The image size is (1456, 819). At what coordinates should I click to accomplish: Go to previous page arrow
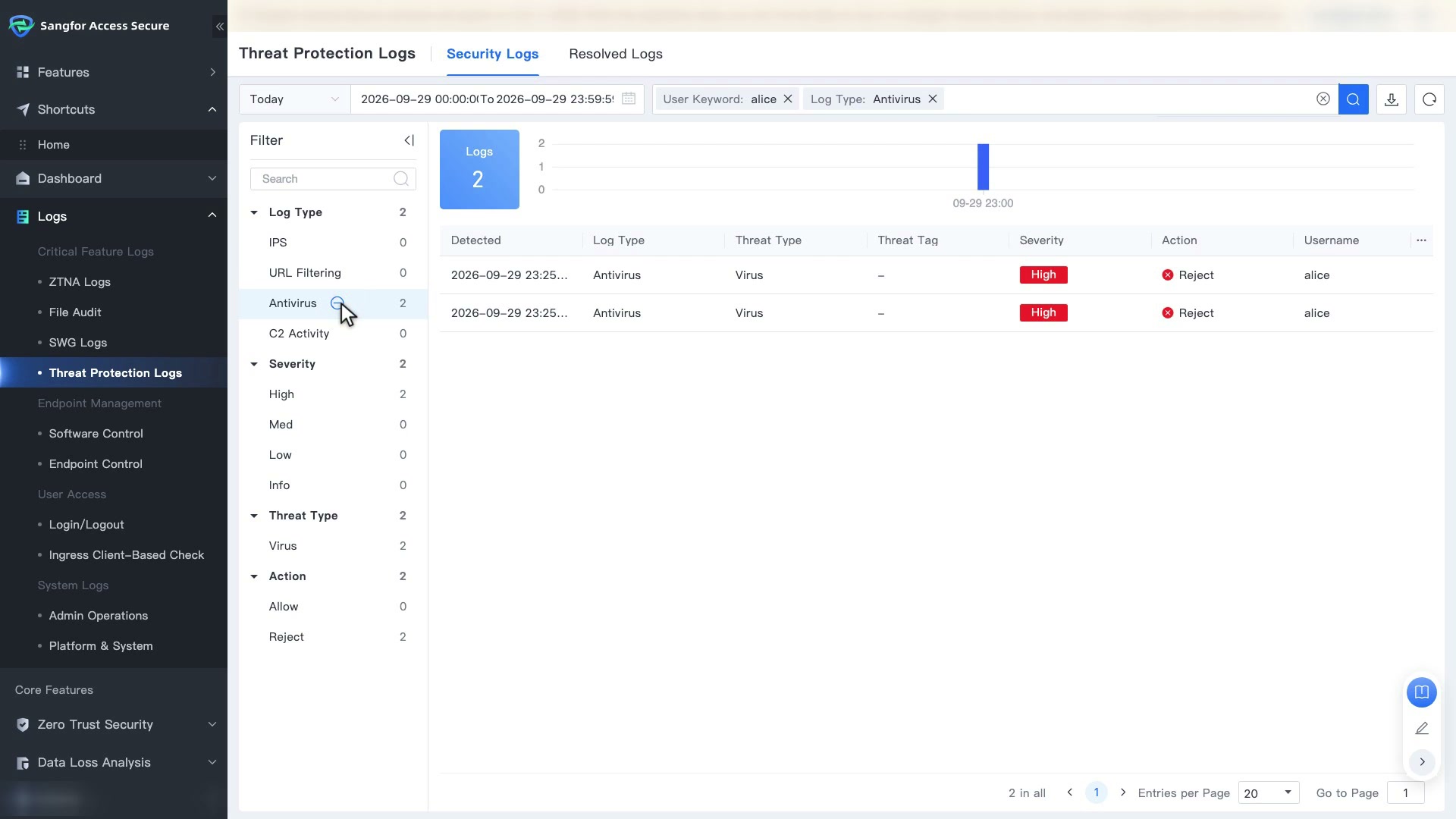pos(1070,792)
